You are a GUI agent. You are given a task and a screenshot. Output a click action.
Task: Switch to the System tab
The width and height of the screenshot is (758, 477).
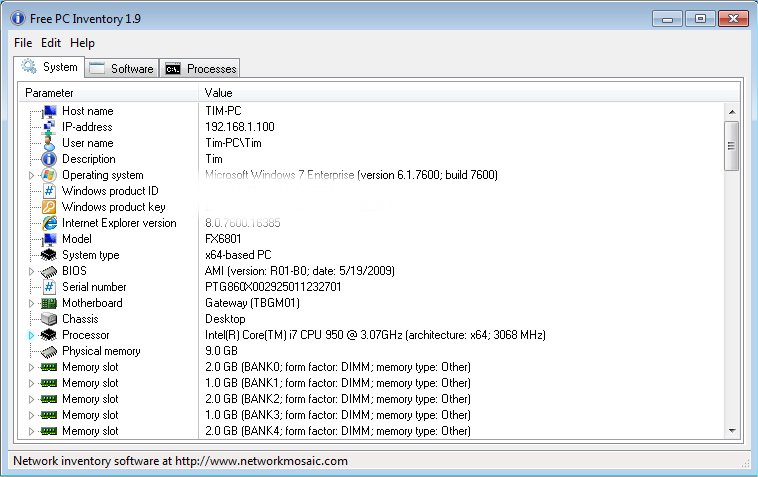[x=49, y=67]
